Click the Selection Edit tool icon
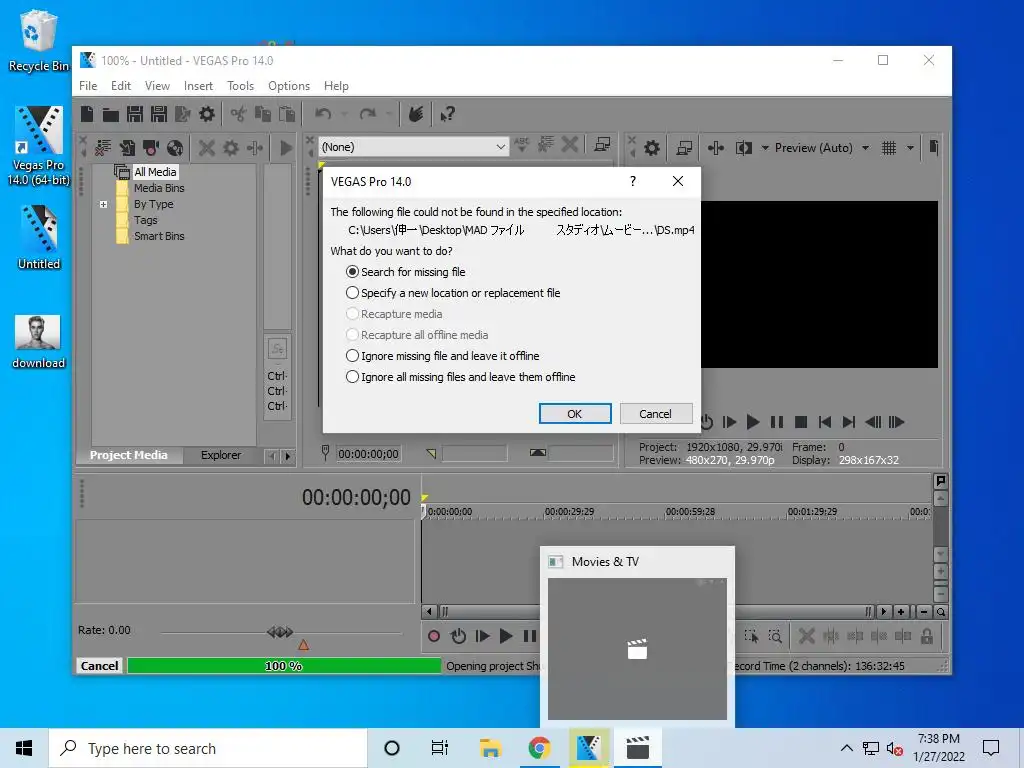 [751, 636]
